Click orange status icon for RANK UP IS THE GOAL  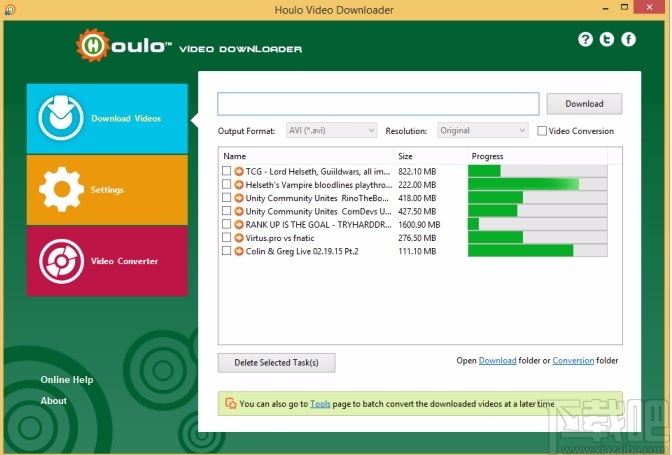click(239, 225)
